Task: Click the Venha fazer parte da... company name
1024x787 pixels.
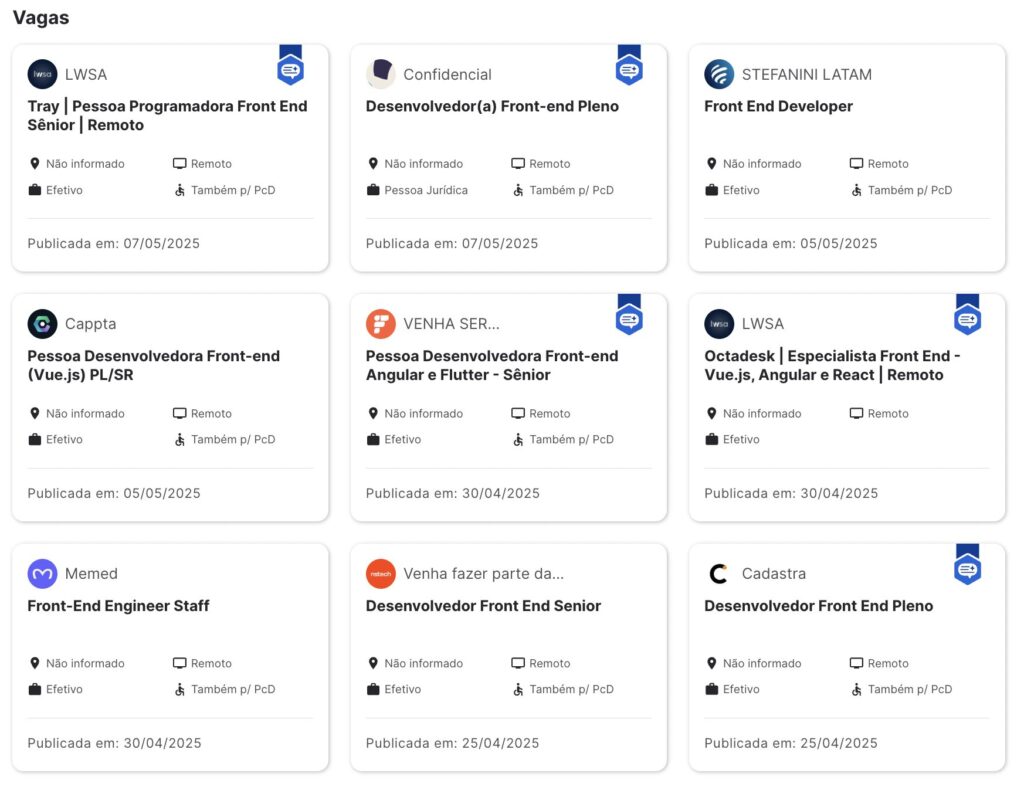Action: coord(483,574)
